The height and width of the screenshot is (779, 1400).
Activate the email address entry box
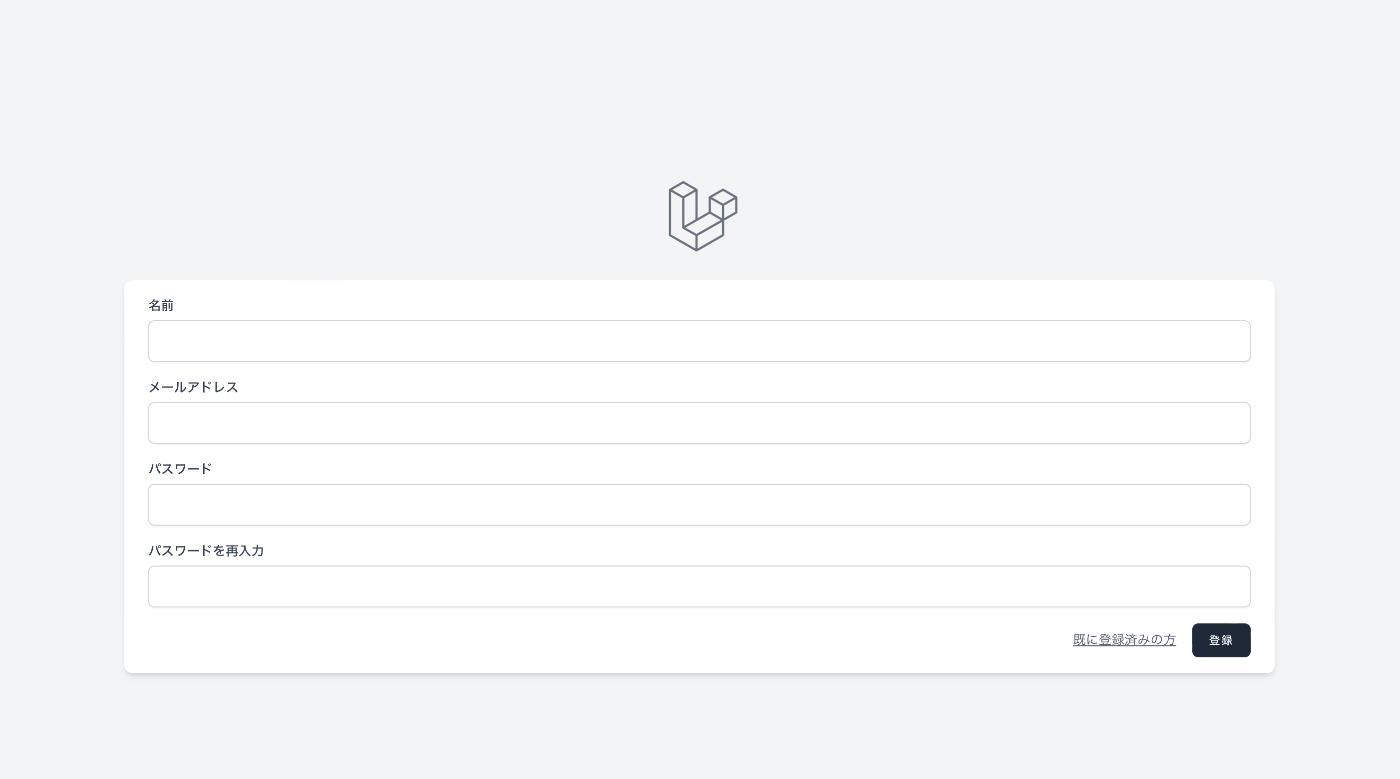tap(699, 423)
